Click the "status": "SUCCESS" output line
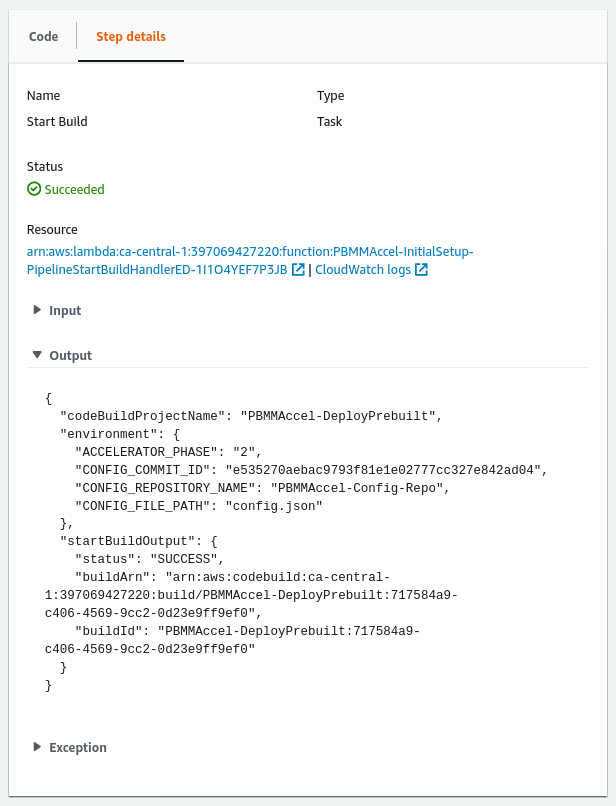Screen dimensions: 616x806 [x=153, y=559]
